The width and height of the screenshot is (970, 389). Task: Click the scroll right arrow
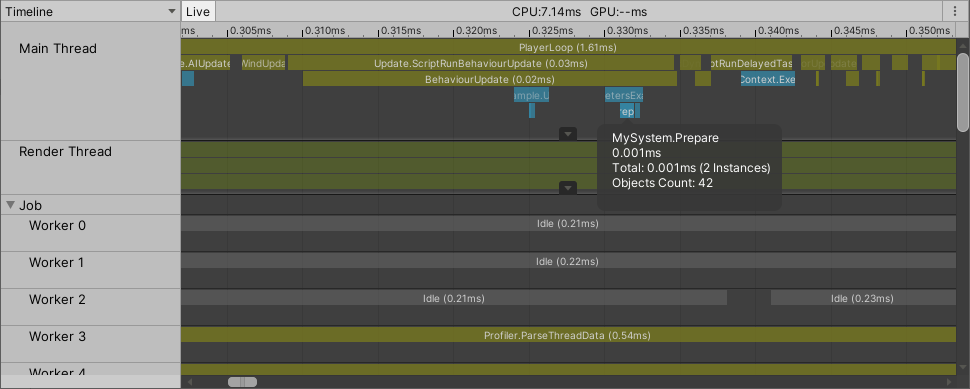click(x=950, y=382)
